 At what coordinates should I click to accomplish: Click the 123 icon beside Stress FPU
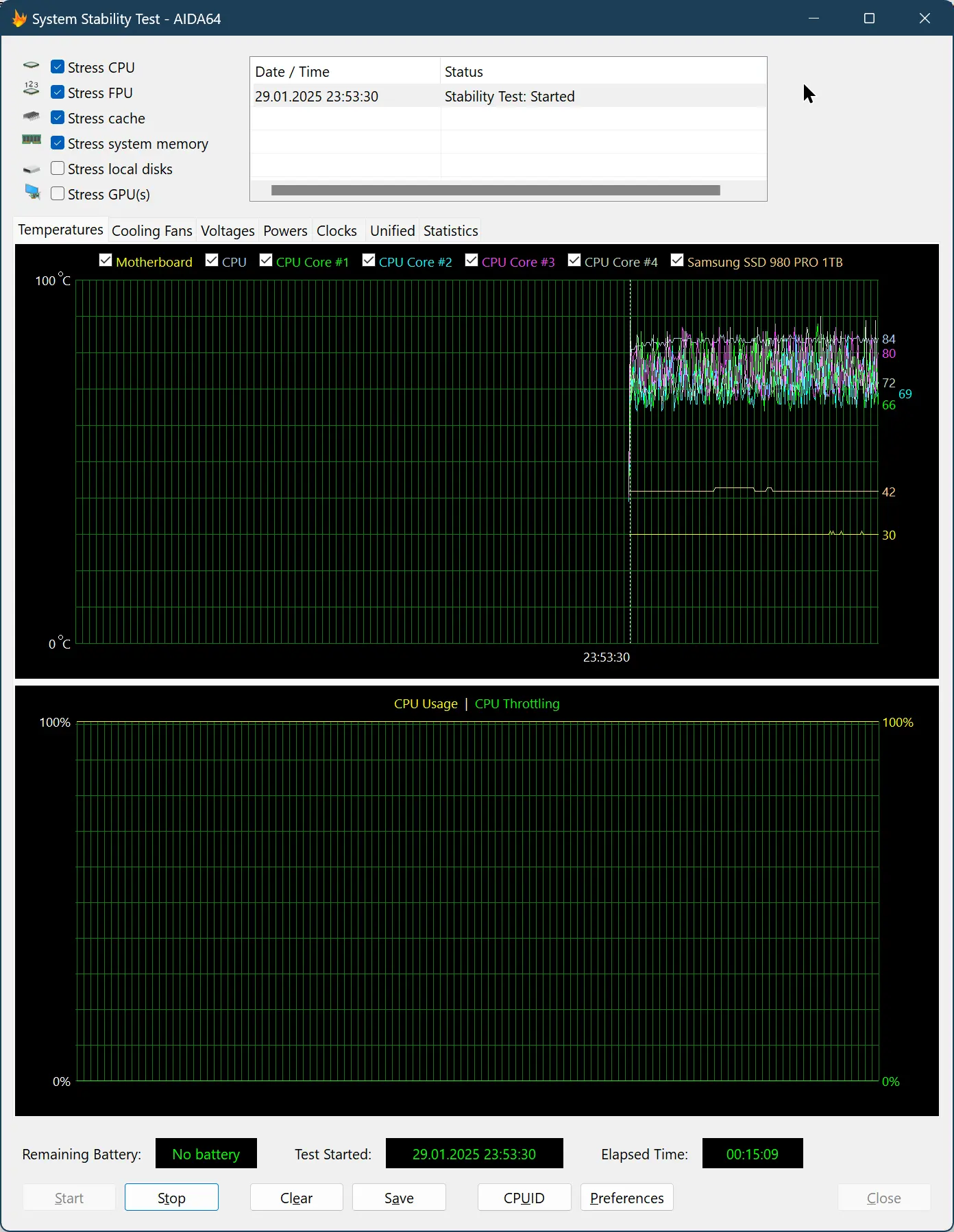click(32, 88)
